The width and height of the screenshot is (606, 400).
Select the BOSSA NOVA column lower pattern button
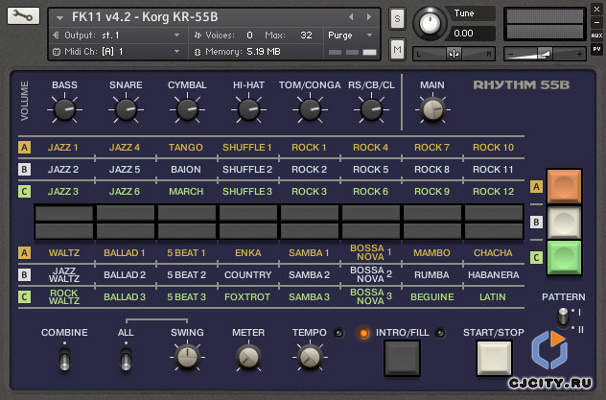pyautogui.click(x=371, y=231)
